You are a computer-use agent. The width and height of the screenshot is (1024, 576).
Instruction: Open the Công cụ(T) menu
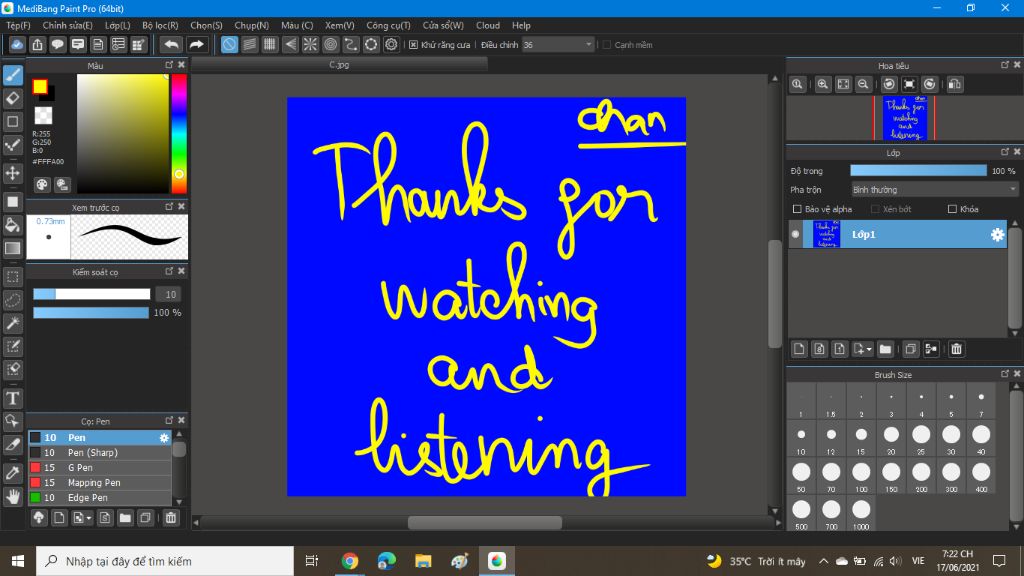[388, 25]
